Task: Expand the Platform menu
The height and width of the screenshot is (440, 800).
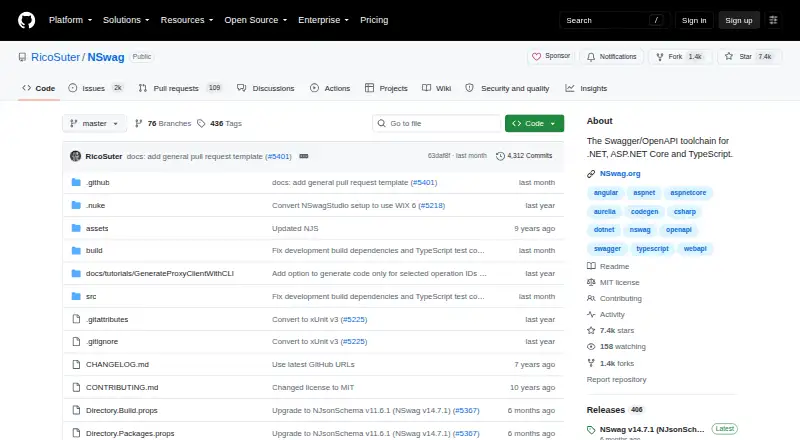Action: click(70, 20)
